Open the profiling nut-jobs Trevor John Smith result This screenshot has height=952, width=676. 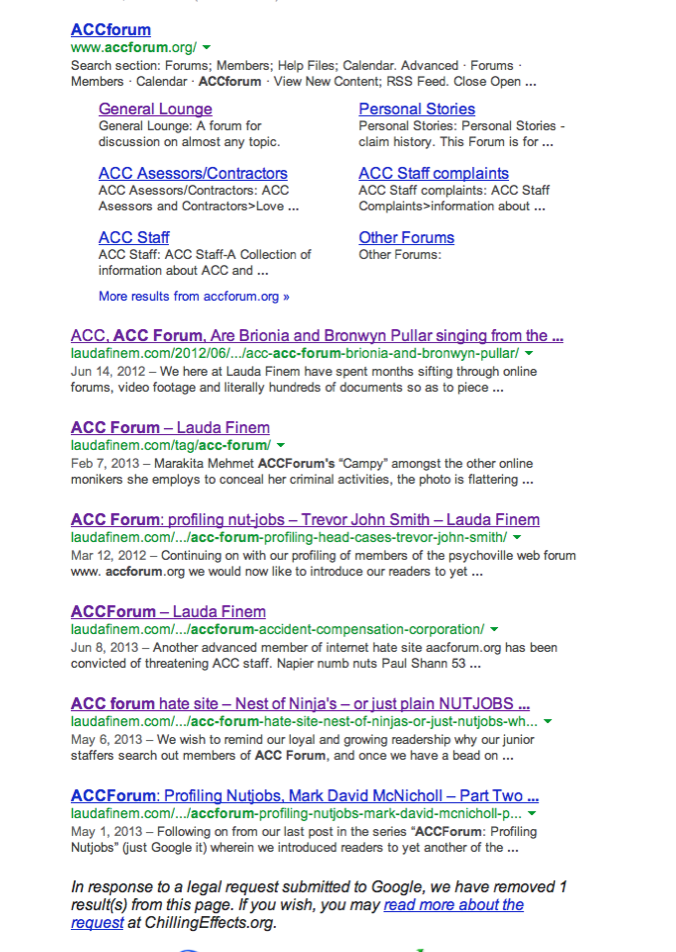[305, 520]
